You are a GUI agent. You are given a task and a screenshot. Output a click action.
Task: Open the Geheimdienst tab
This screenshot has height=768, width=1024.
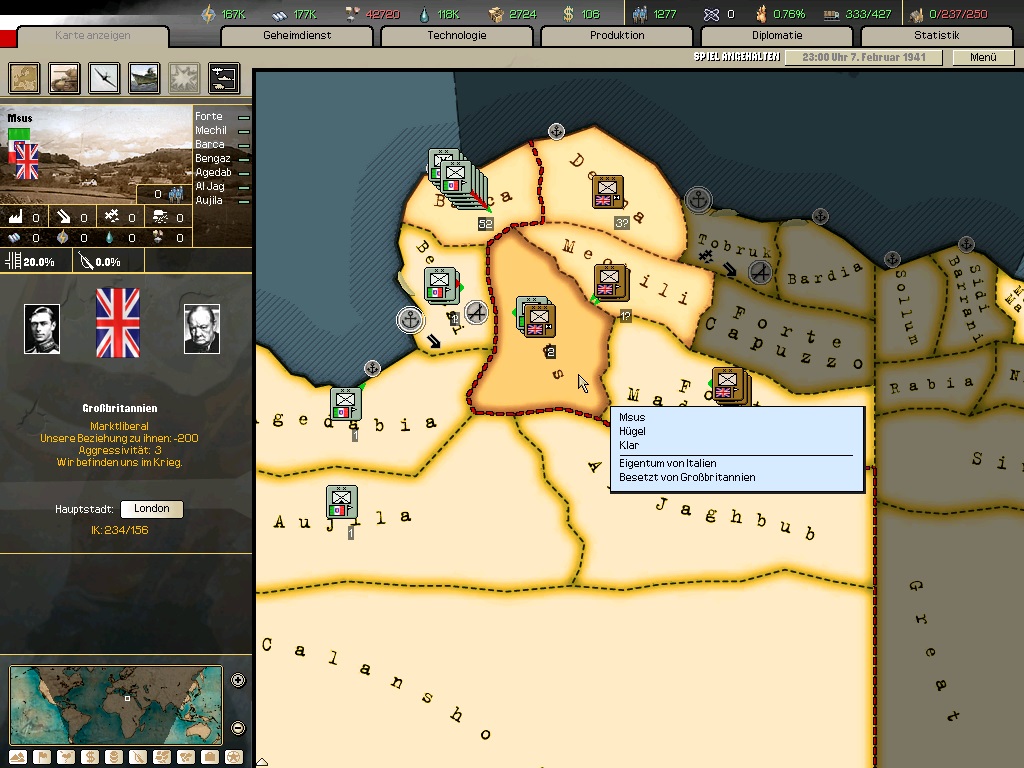pos(297,36)
